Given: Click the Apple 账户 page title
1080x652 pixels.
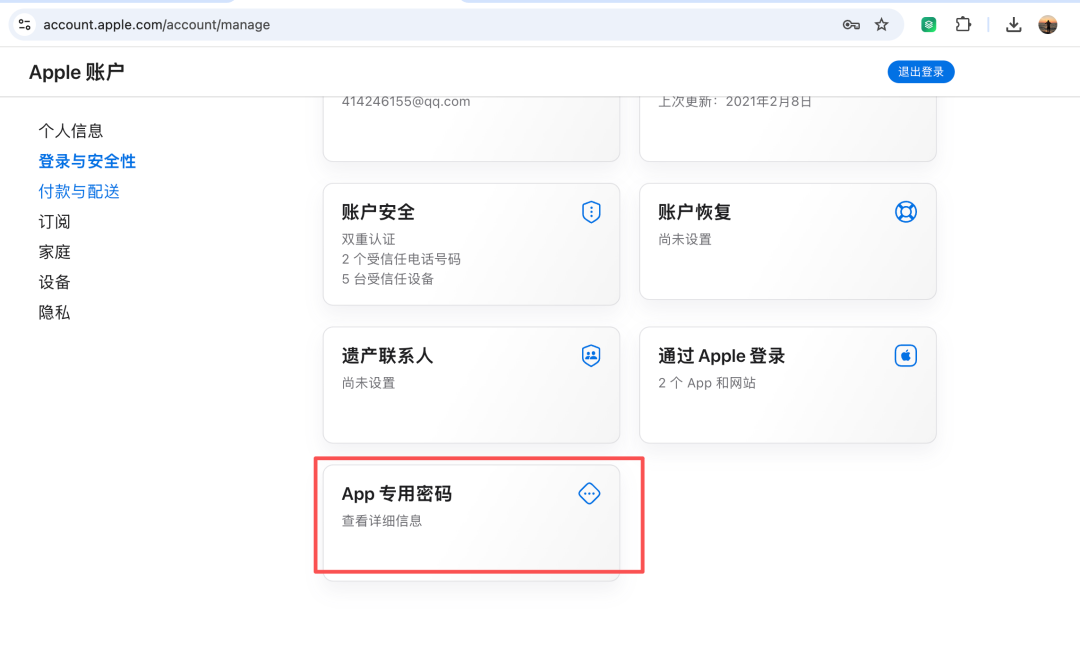Looking at the screenshot, I should point(76,72).
